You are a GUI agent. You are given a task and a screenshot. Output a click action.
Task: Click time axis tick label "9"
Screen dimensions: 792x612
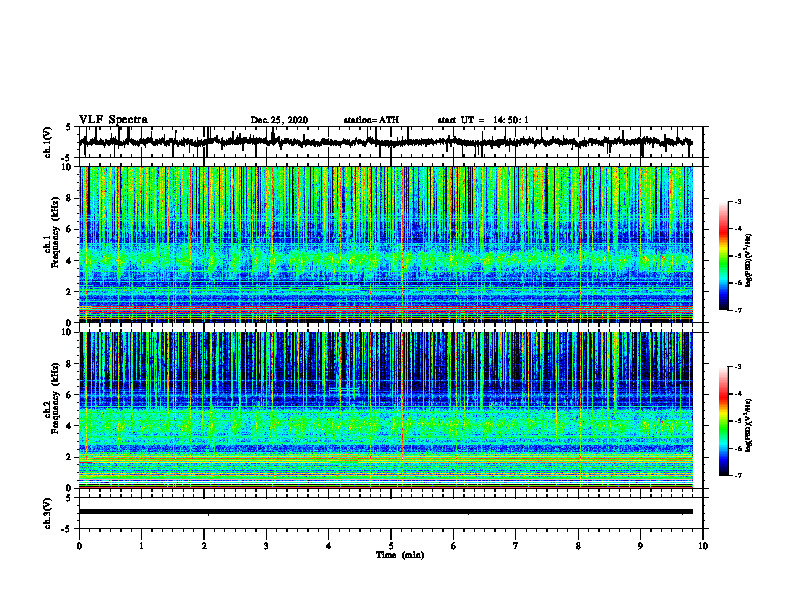[x=640, y=546]
